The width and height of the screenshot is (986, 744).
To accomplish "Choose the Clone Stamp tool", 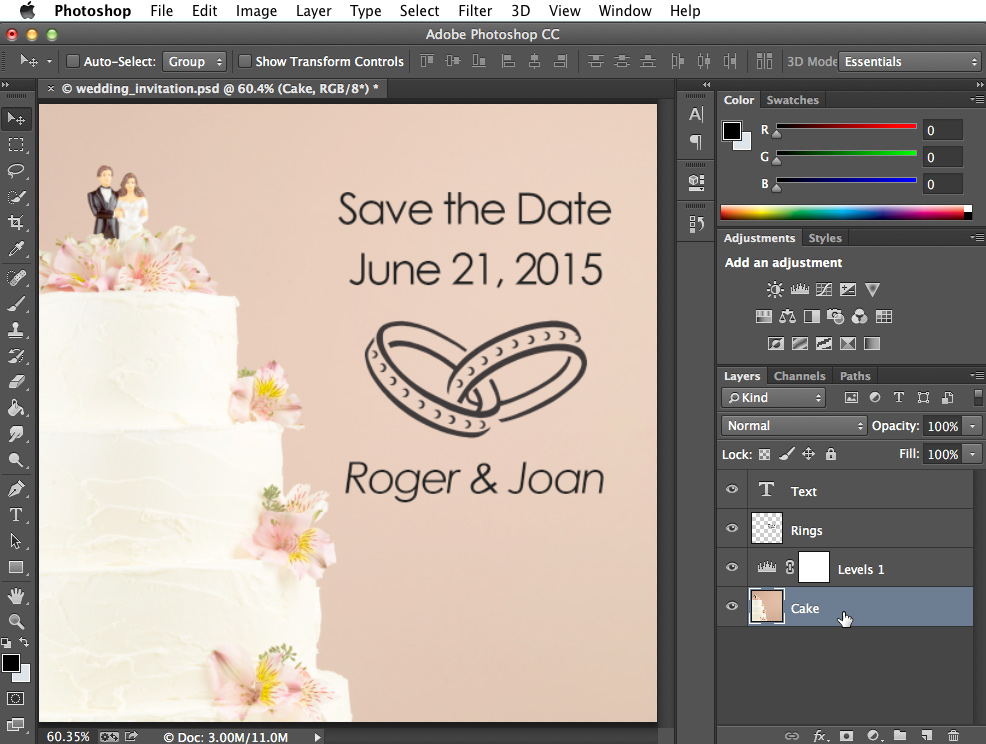I will [16, 330].
